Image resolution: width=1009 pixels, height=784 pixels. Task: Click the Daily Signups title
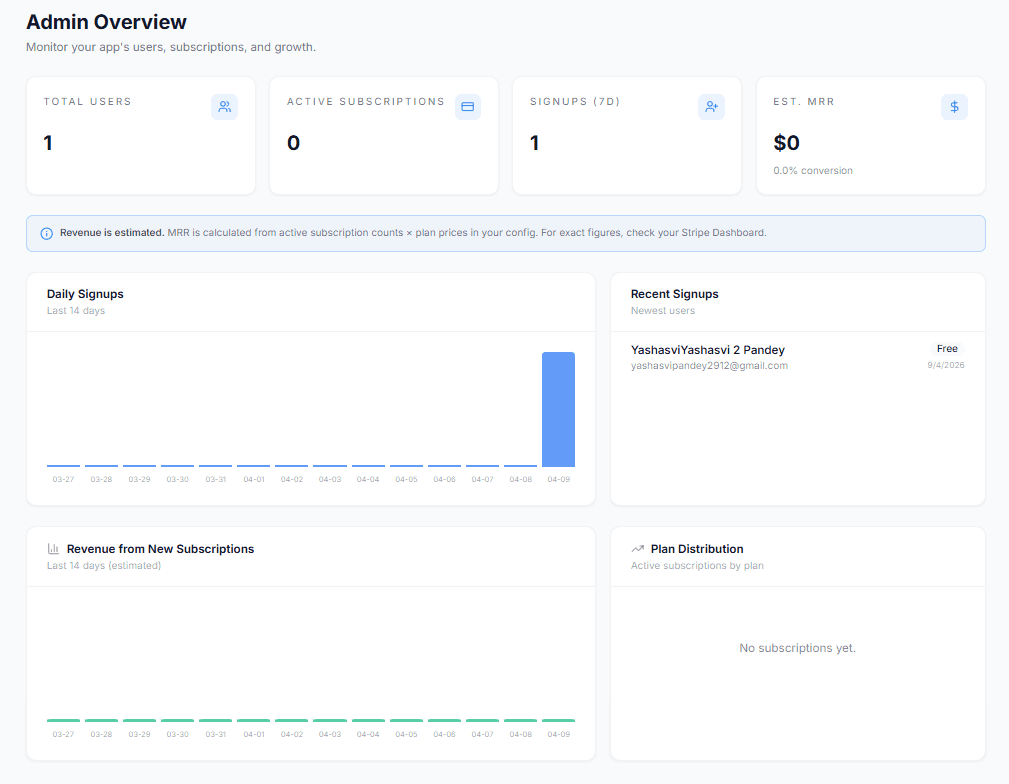(85, 294)
